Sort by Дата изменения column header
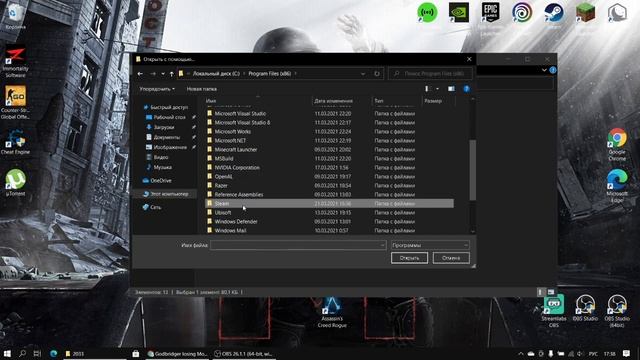This screenshot has height=360, width=640. point(333,101)
